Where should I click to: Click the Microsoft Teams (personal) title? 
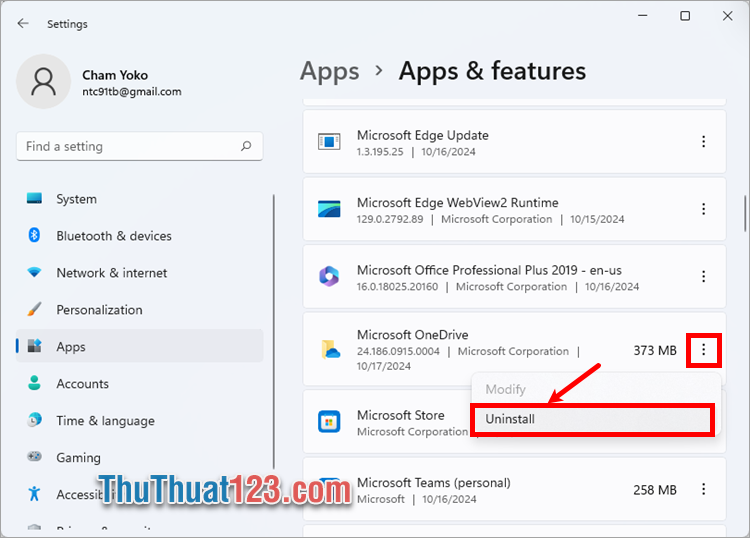(434, 483)
